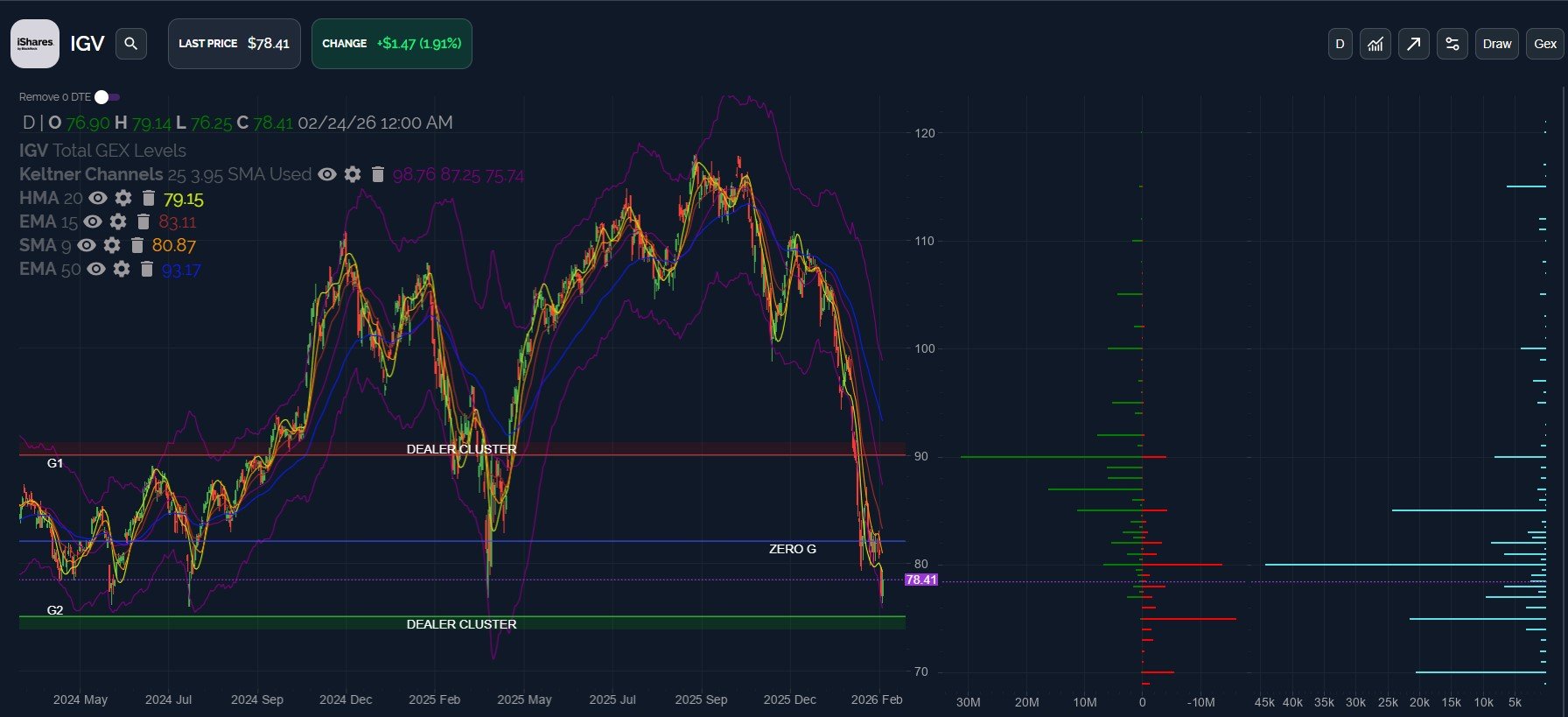
Task: Click the OHLC date 02/24/26 12:00 AM
Action: [375, 123]
